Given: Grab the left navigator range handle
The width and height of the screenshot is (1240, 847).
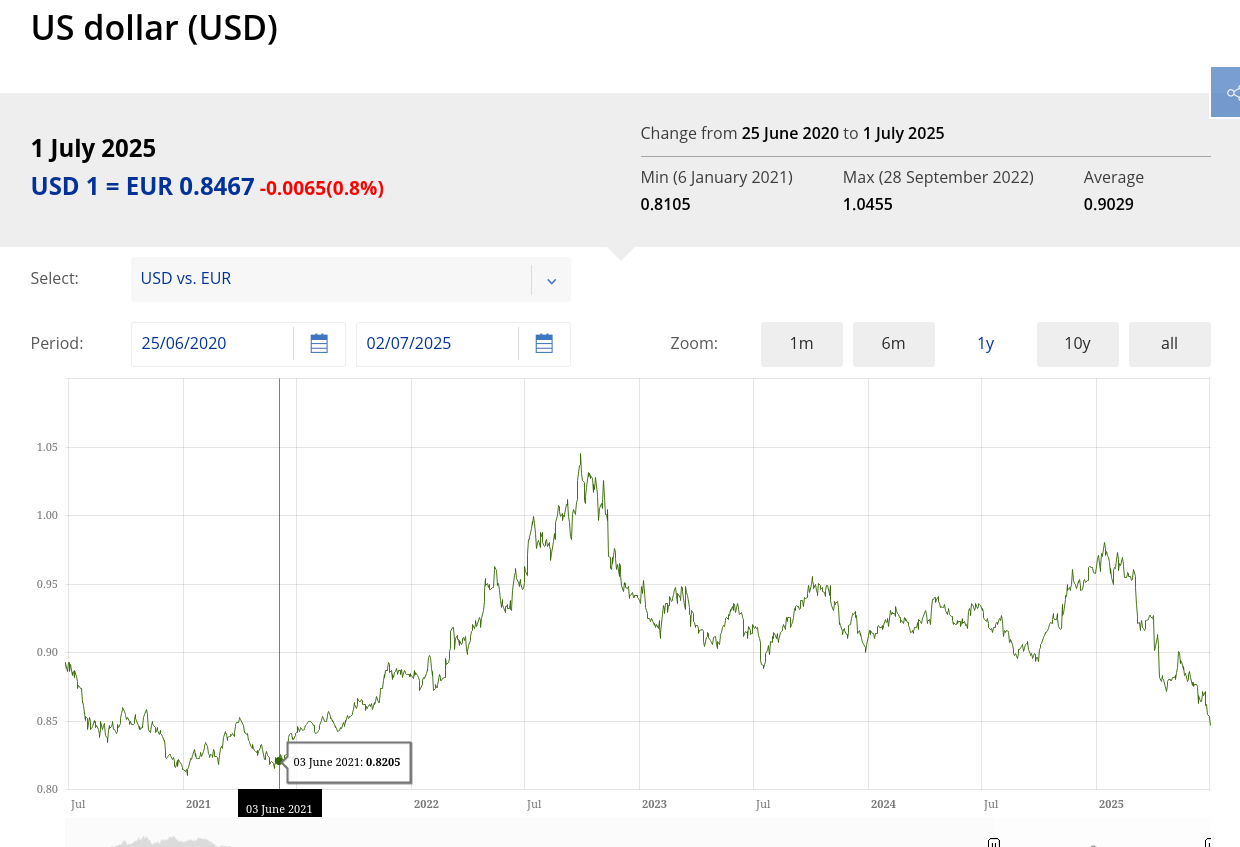Looking at the screenshot, I should point(994,842).
